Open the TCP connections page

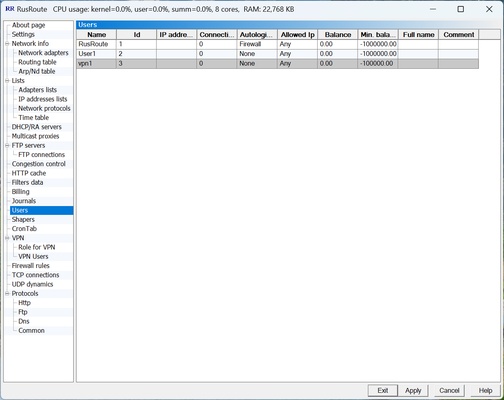[x=35, y=275]
